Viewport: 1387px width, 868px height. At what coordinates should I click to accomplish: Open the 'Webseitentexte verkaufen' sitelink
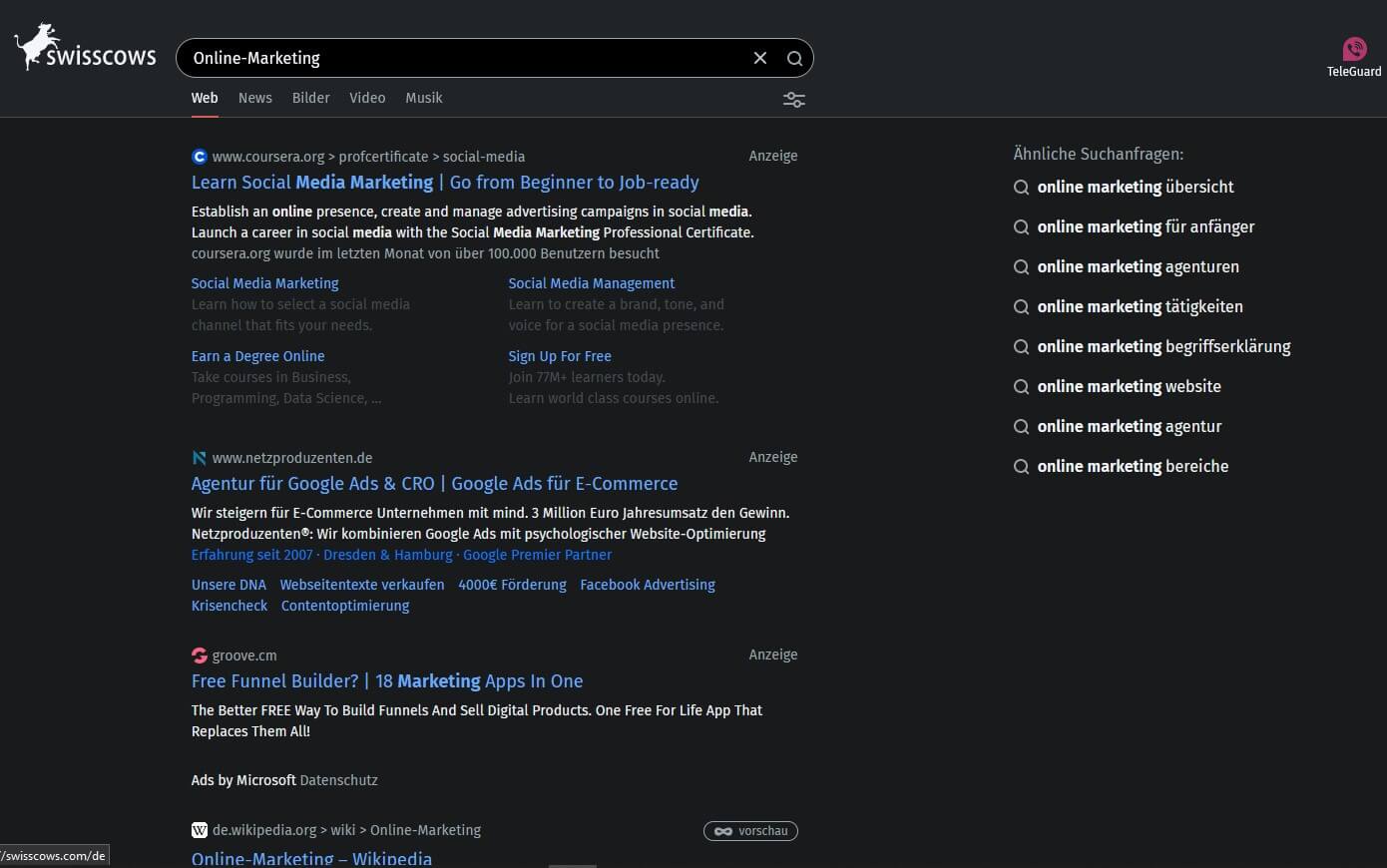click(362, 585)
